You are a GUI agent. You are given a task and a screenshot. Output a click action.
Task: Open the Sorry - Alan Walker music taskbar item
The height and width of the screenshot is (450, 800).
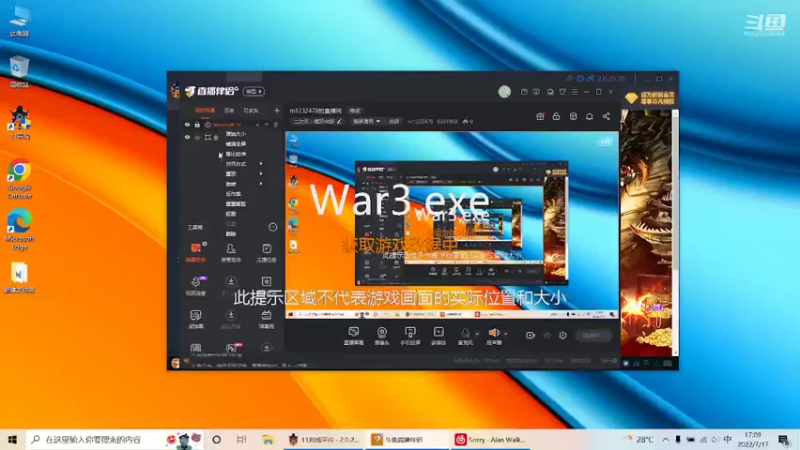[x=490, y=439]
